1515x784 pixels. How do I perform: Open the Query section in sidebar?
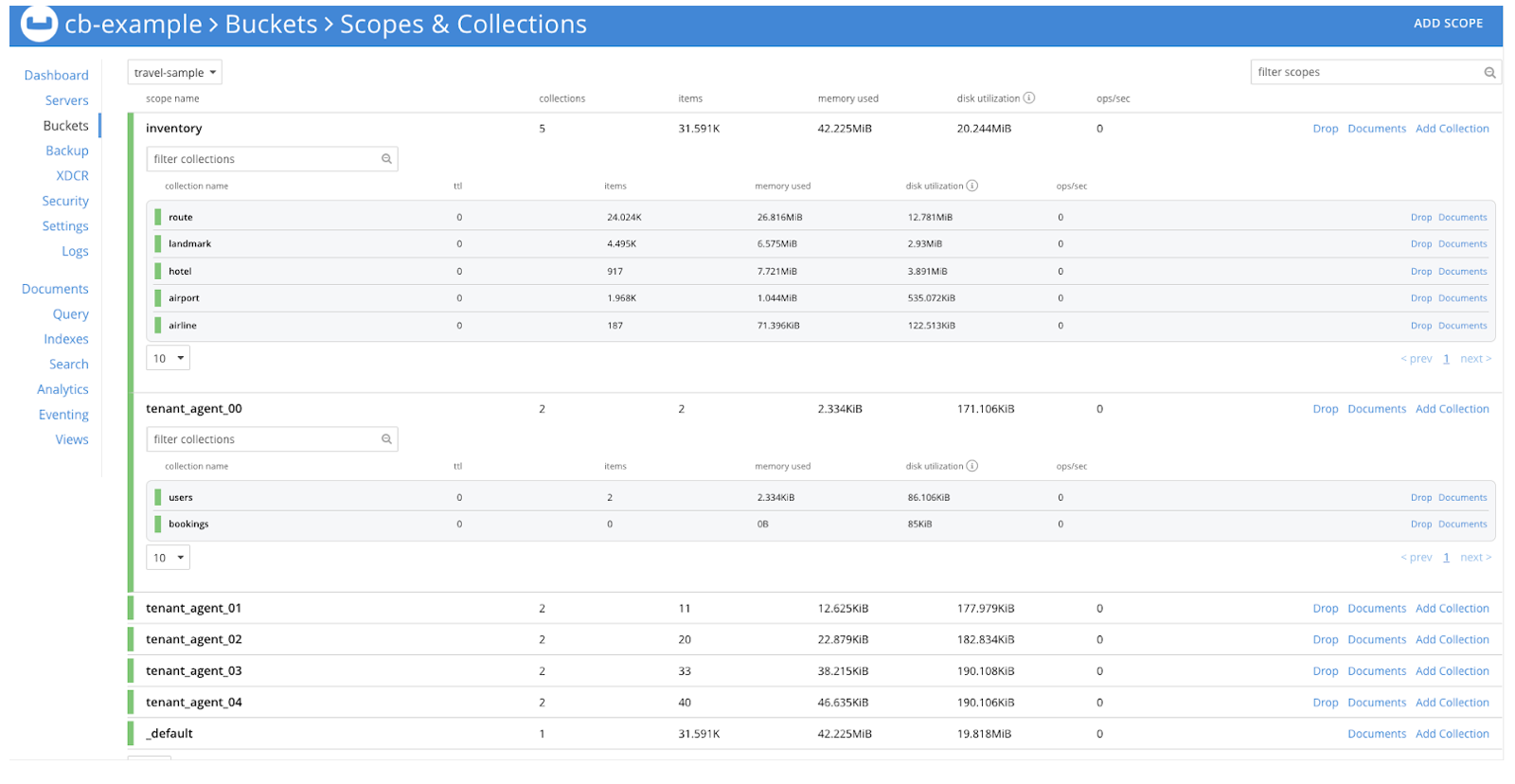70,314
